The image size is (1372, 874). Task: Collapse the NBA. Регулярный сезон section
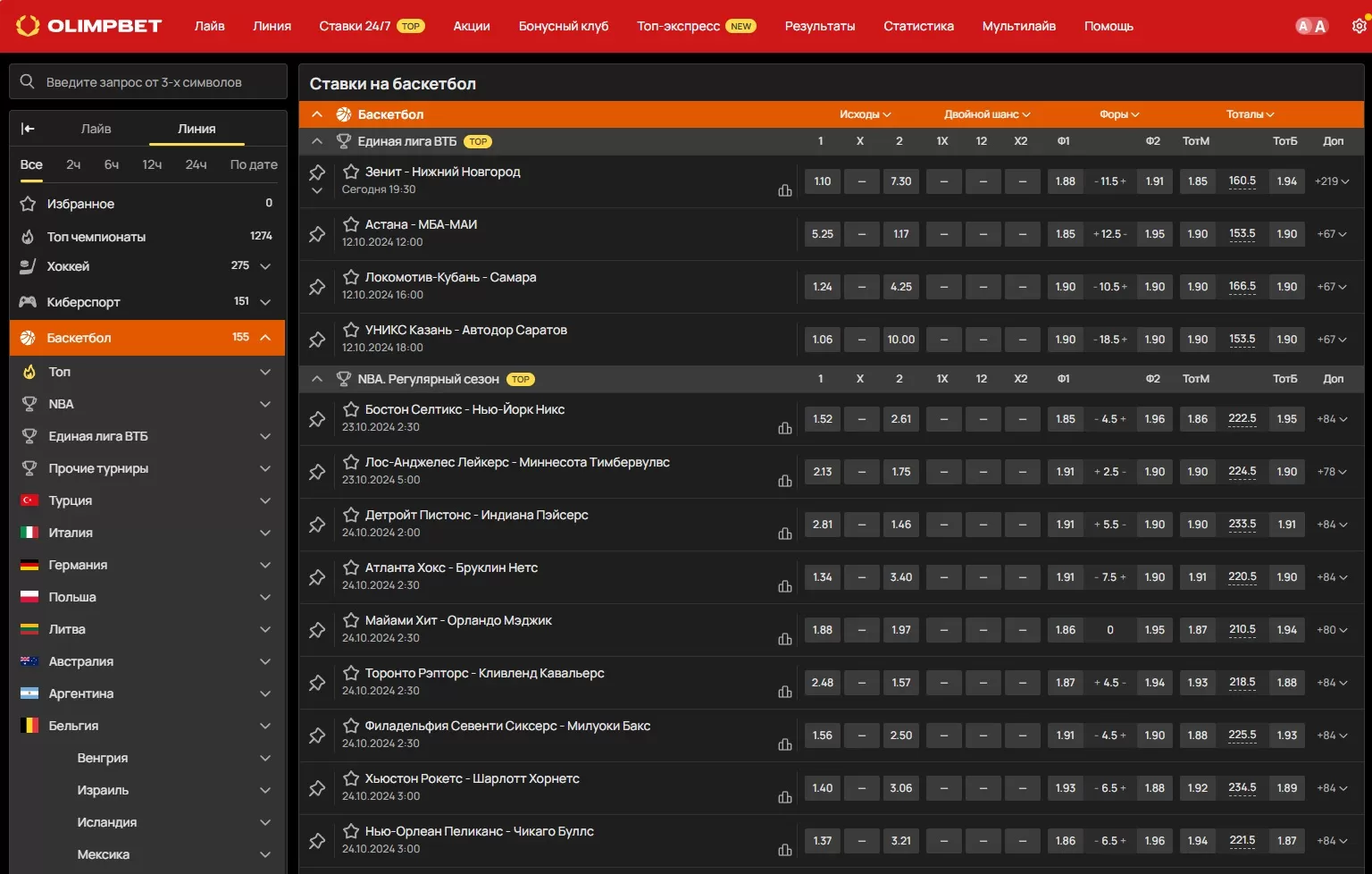coord(317,379)
